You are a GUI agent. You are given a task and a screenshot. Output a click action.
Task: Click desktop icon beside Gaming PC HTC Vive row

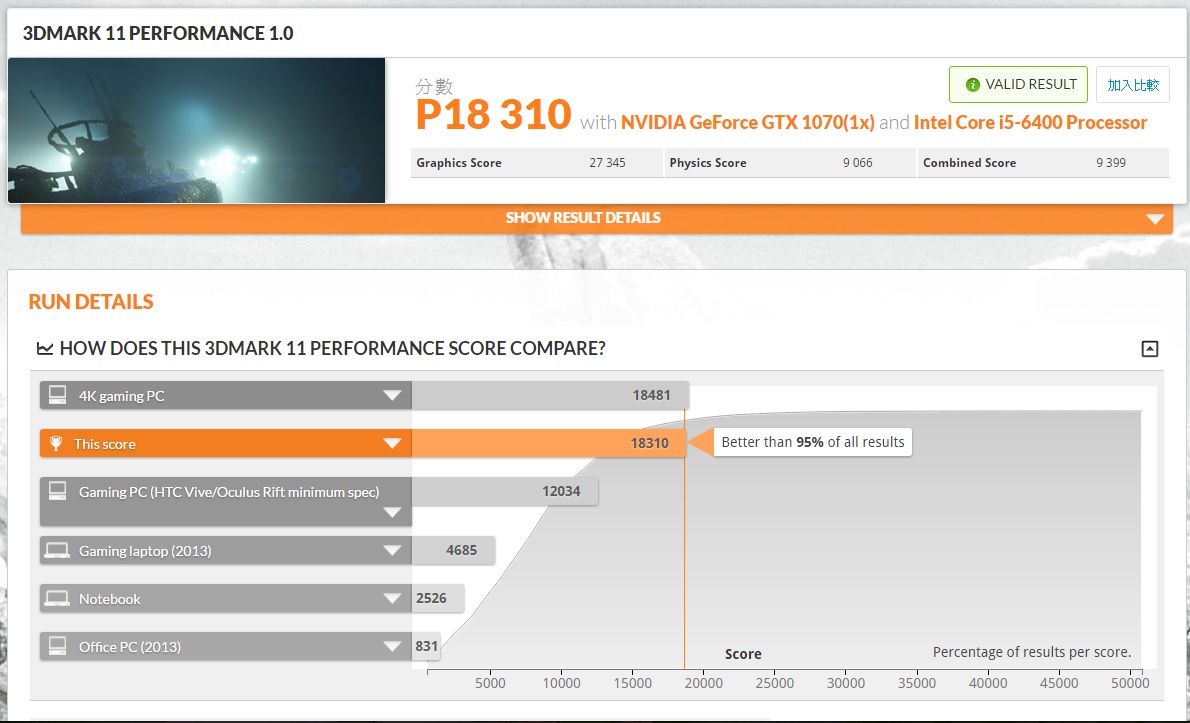pyautogui.click(x=57, y=491)
